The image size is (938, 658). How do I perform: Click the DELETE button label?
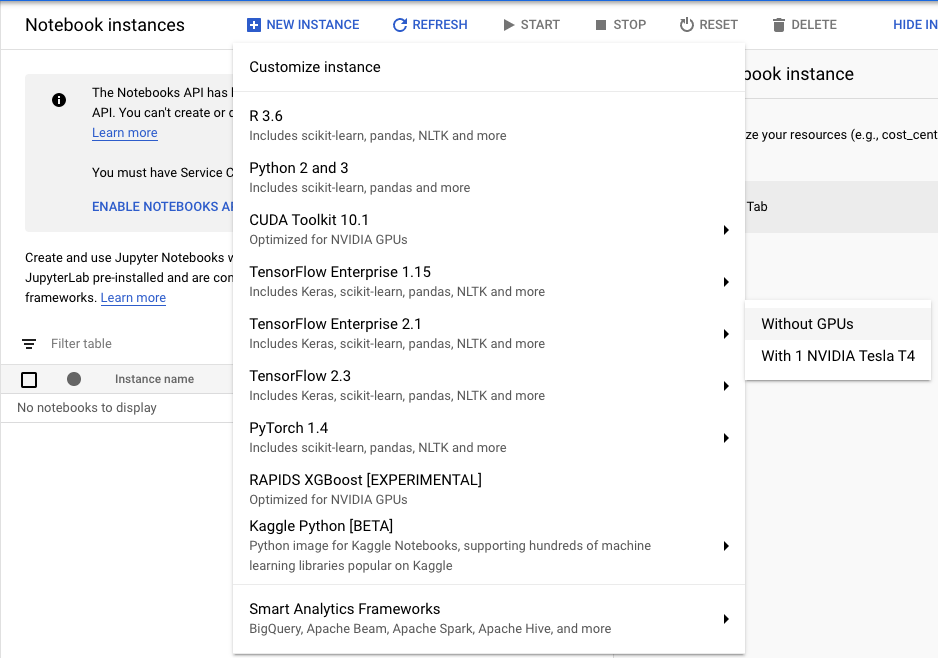(814, 25)
